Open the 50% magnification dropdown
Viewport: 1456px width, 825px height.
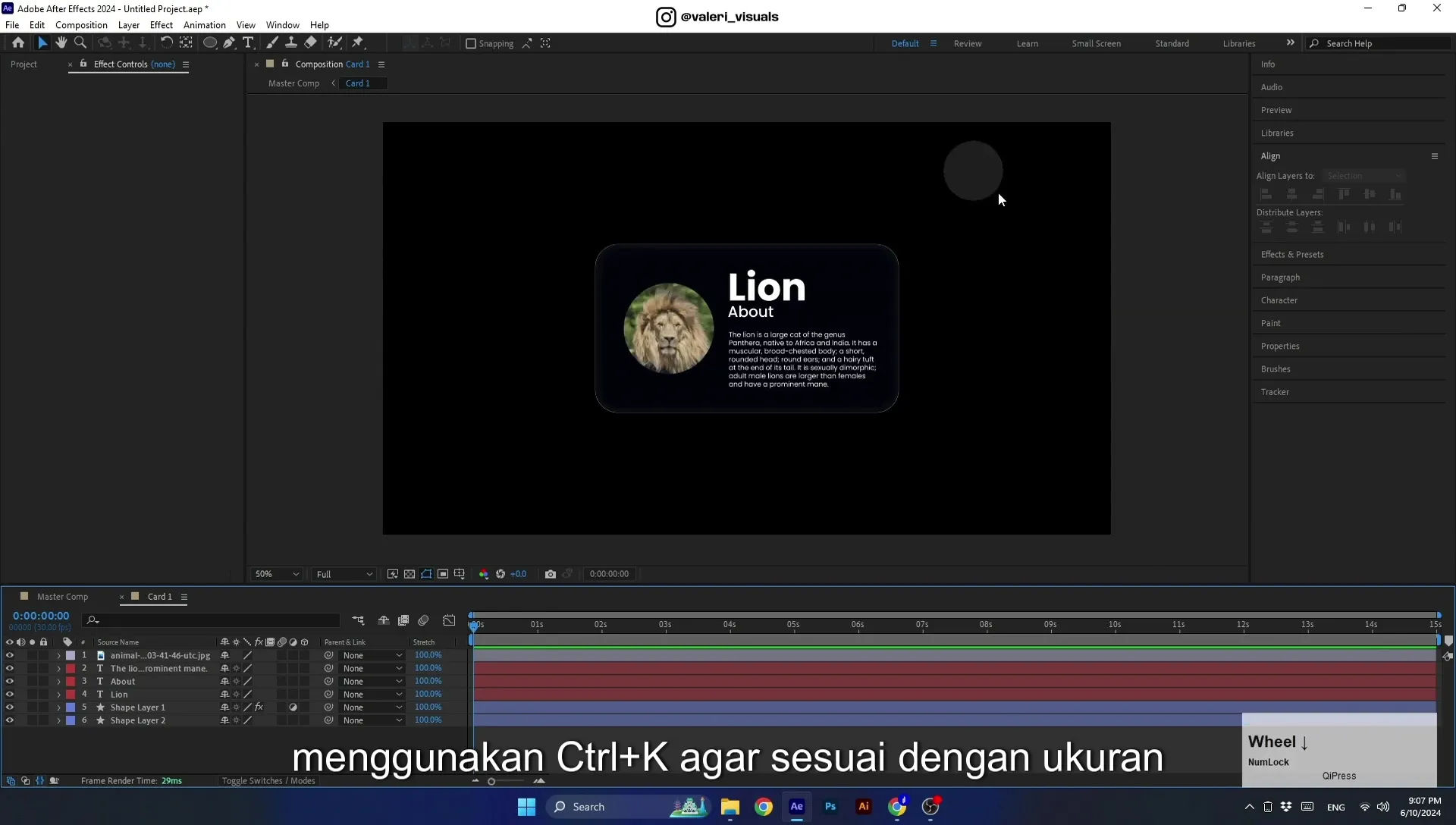(x=277, y=574)
